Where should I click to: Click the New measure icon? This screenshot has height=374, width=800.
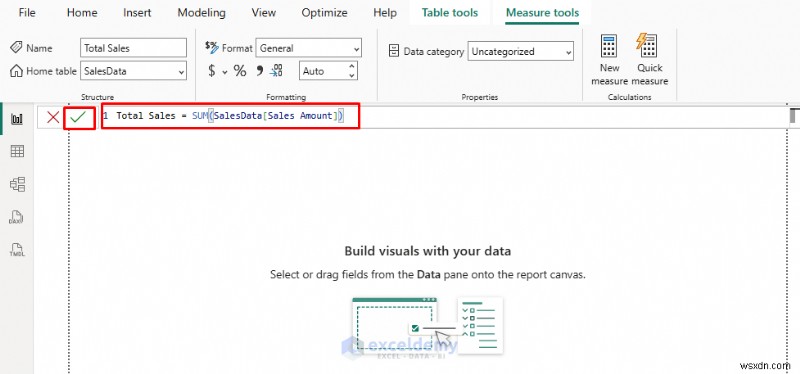(609, 46)
